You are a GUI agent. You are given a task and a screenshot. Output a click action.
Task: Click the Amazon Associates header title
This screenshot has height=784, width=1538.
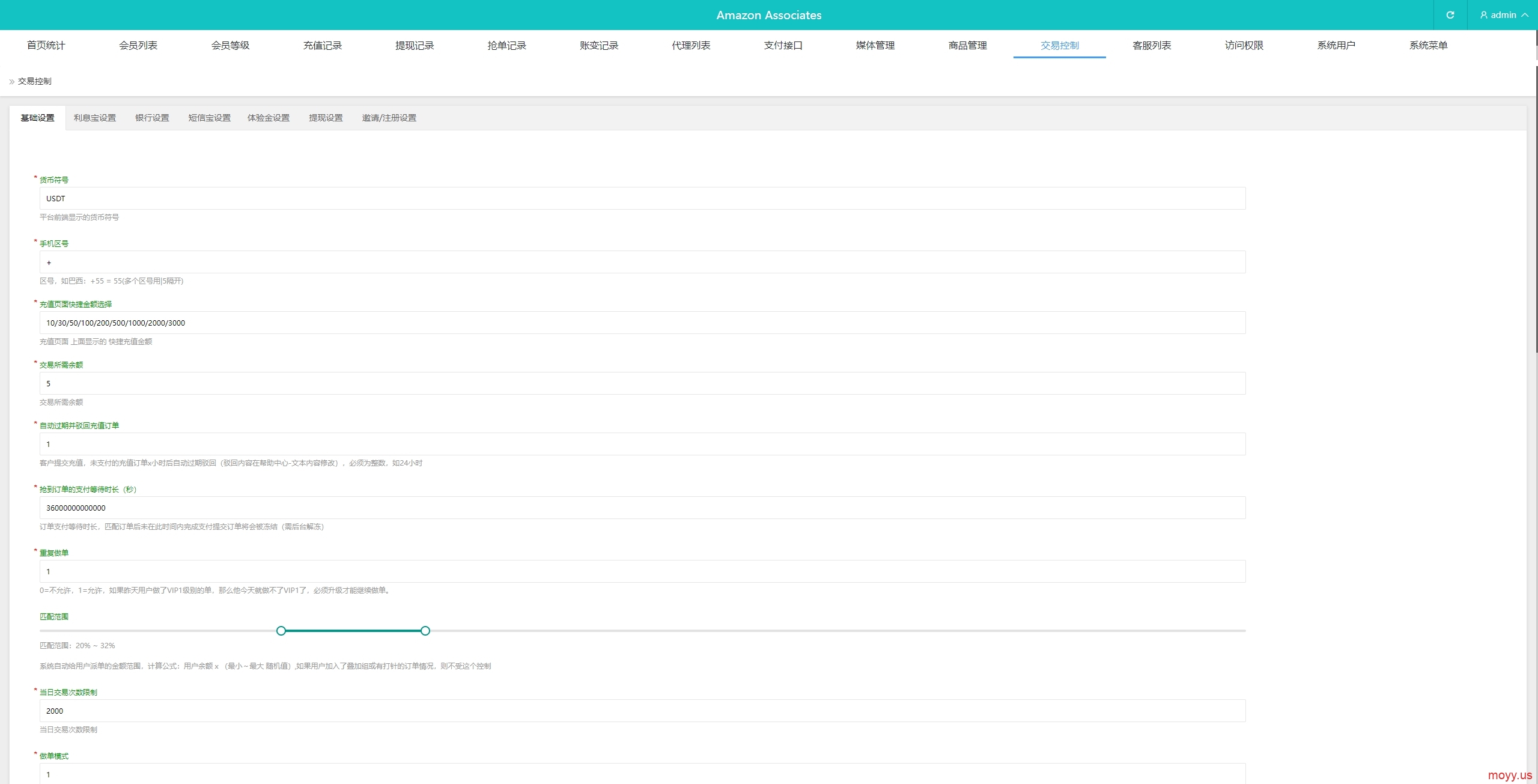coord(769,15)
